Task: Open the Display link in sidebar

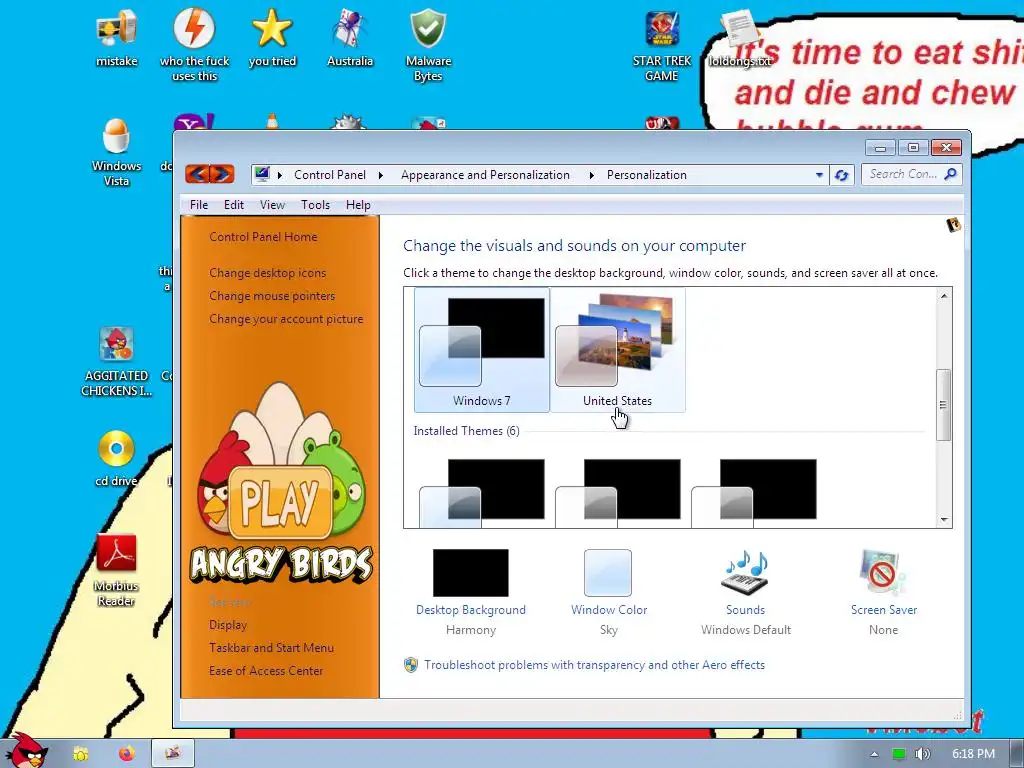Action: coord(228,625)
